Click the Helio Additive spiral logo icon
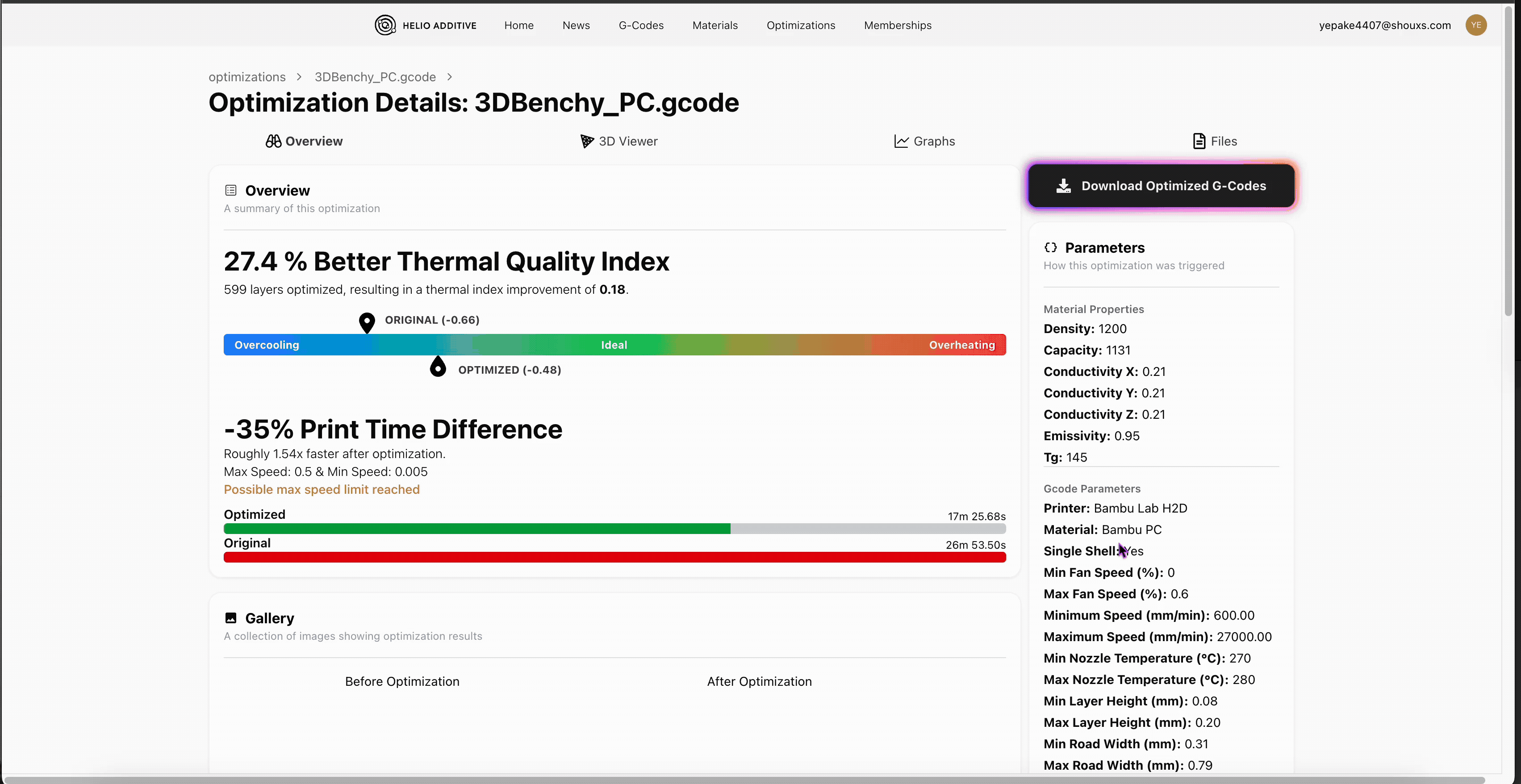Screen dimensions: 1521x784 click(x=385, y=25)
